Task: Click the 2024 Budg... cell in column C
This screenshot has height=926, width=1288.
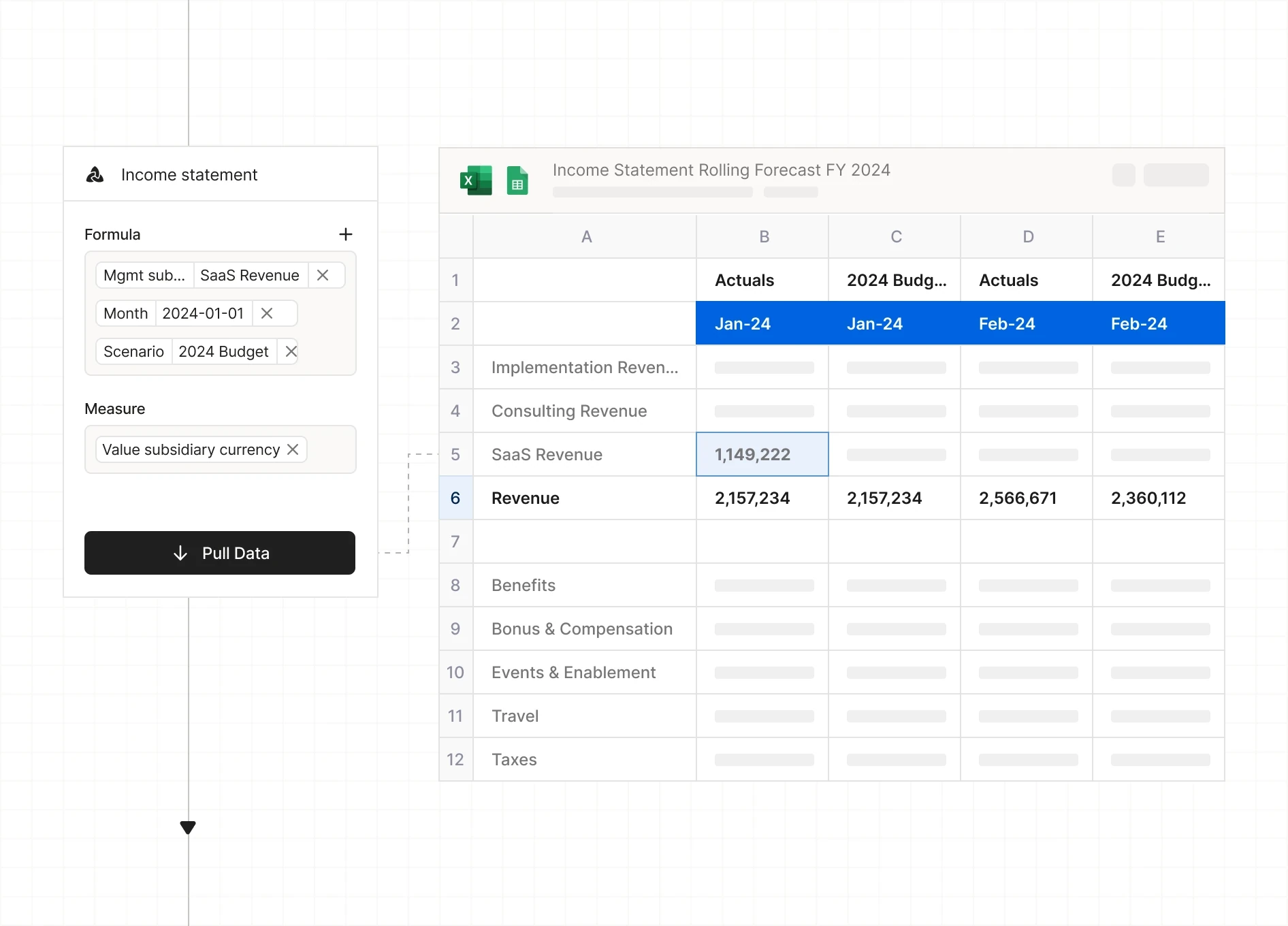Action: coord(895,280)
